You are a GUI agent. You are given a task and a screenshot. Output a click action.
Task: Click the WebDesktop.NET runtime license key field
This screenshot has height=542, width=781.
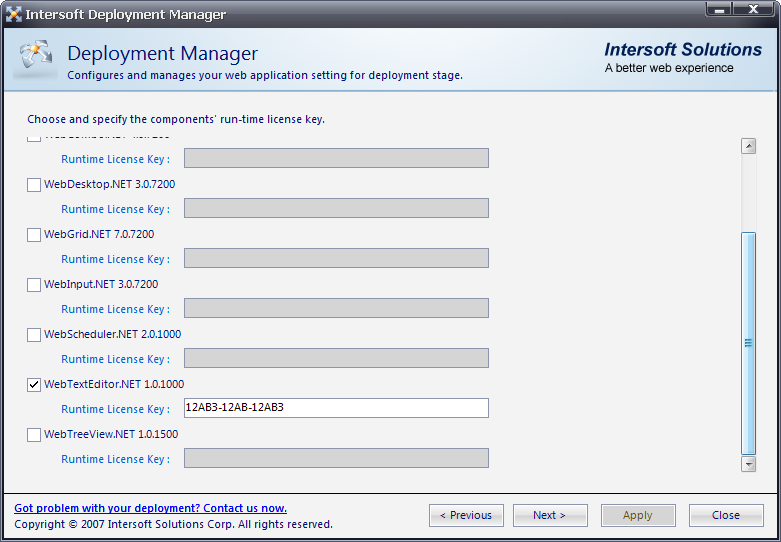336,208
